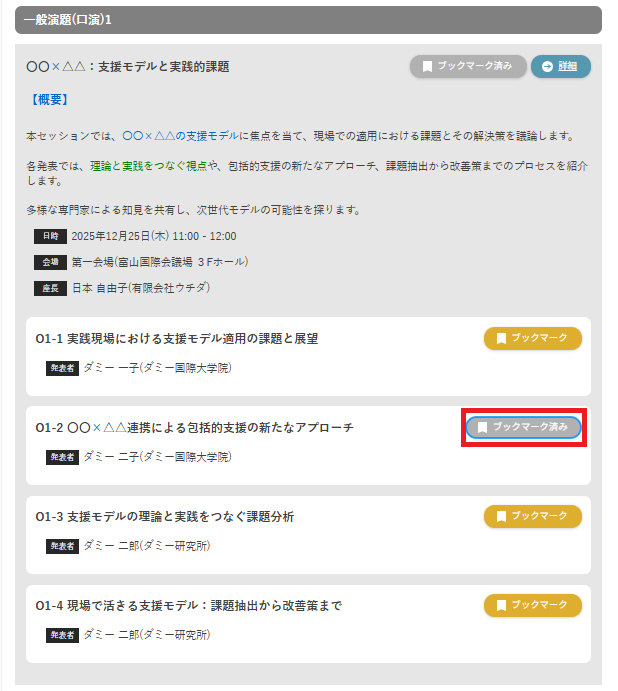Click the 【概要】 heading
Screen dimensions: 618x691
point(48,100)
